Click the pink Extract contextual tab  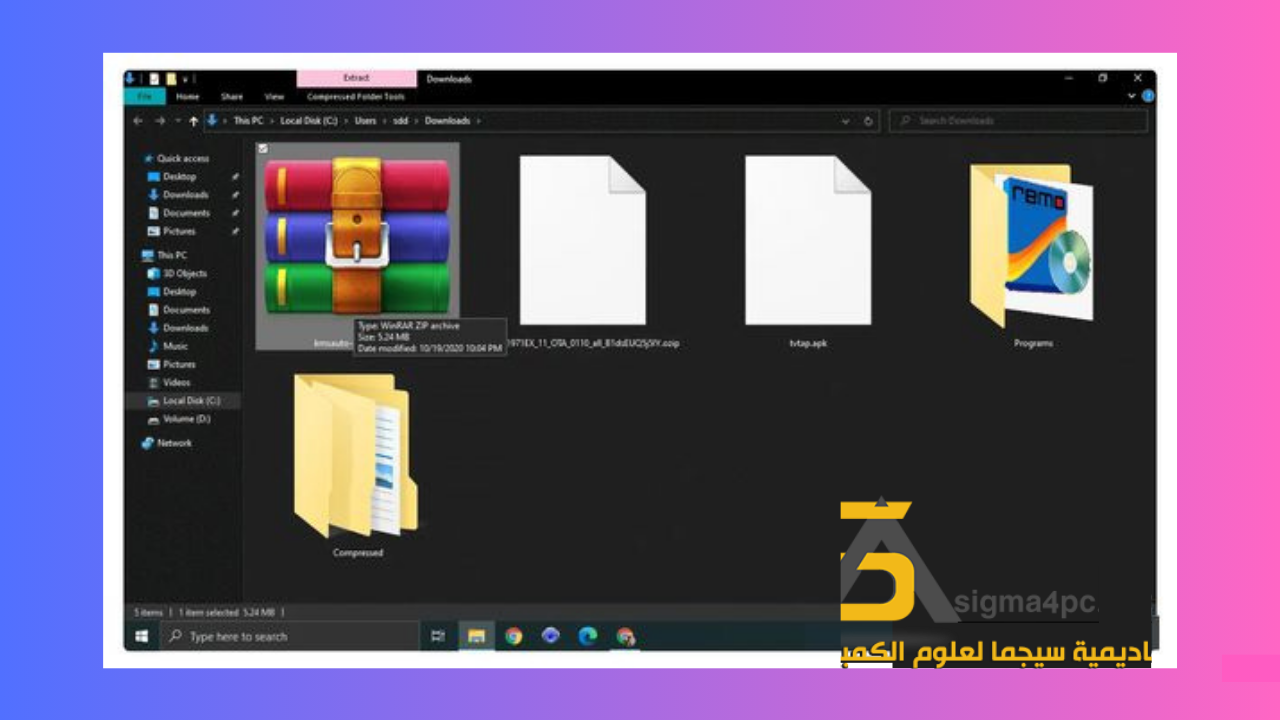click(x=356, y=78)
